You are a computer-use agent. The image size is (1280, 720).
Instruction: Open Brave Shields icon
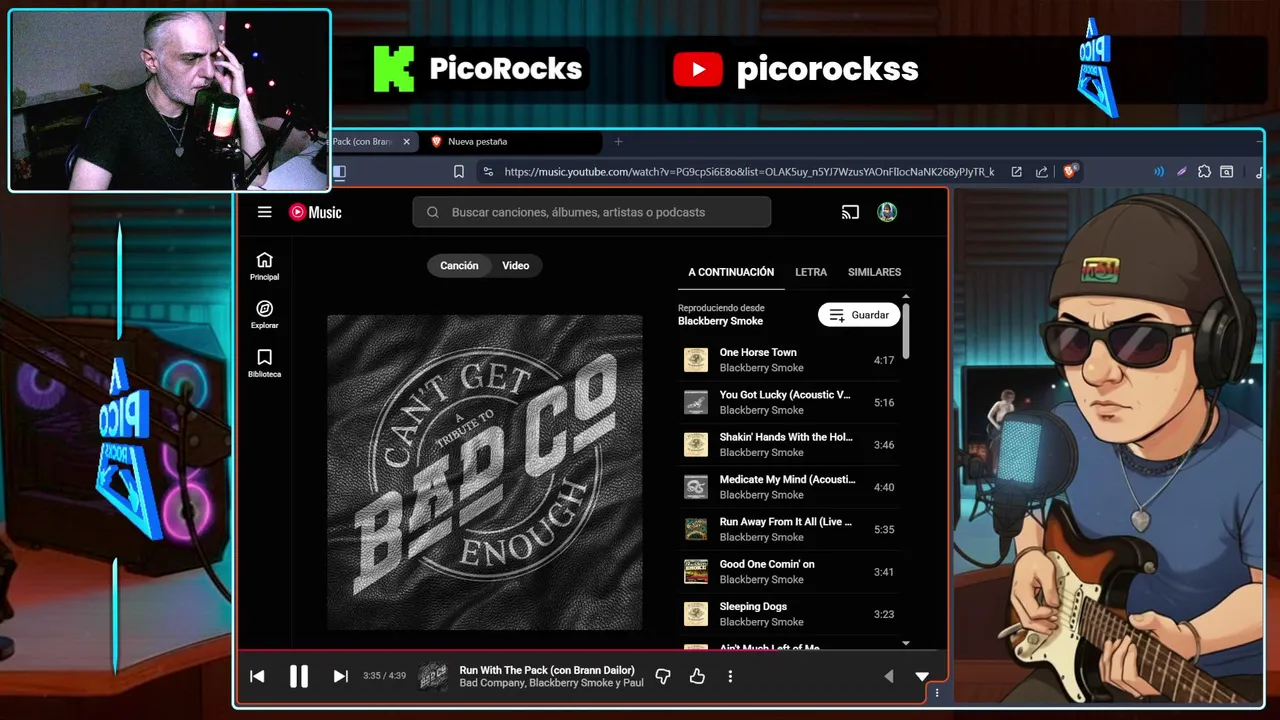1070,172
